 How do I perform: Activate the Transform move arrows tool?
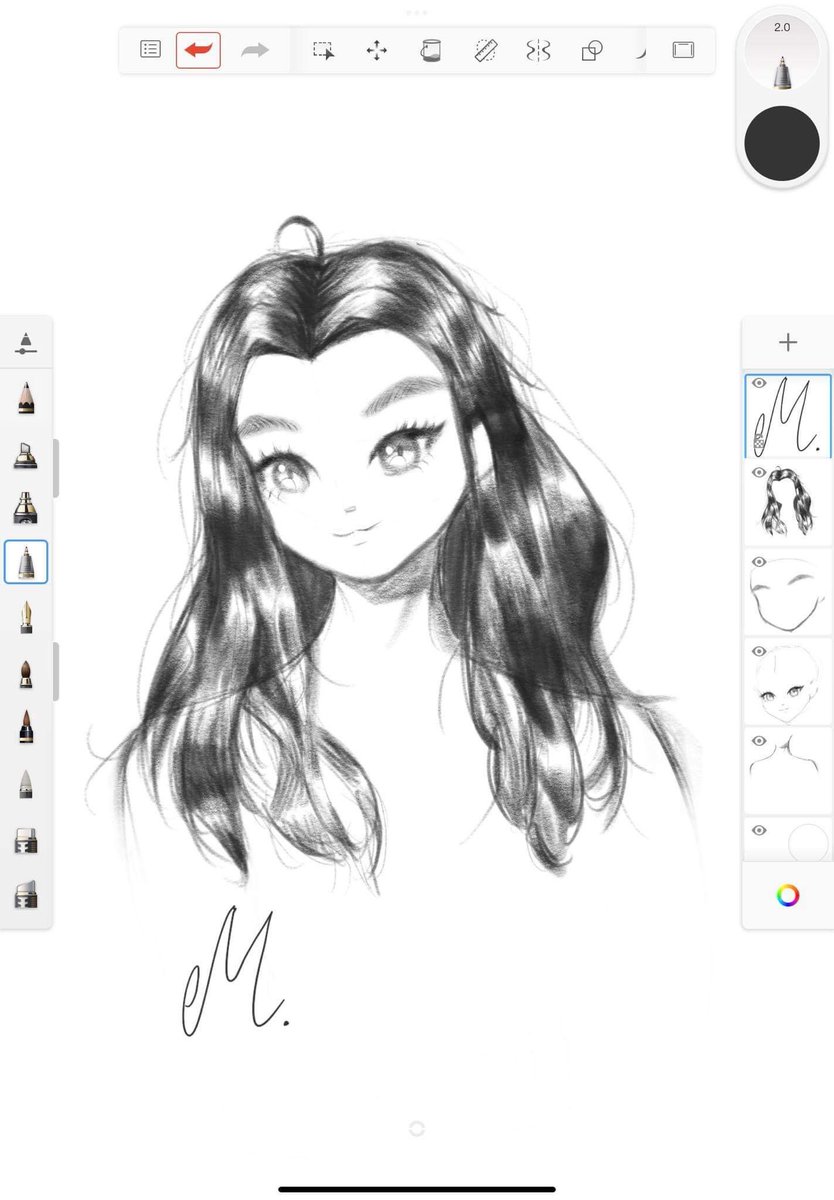click(x=377, y=50)
